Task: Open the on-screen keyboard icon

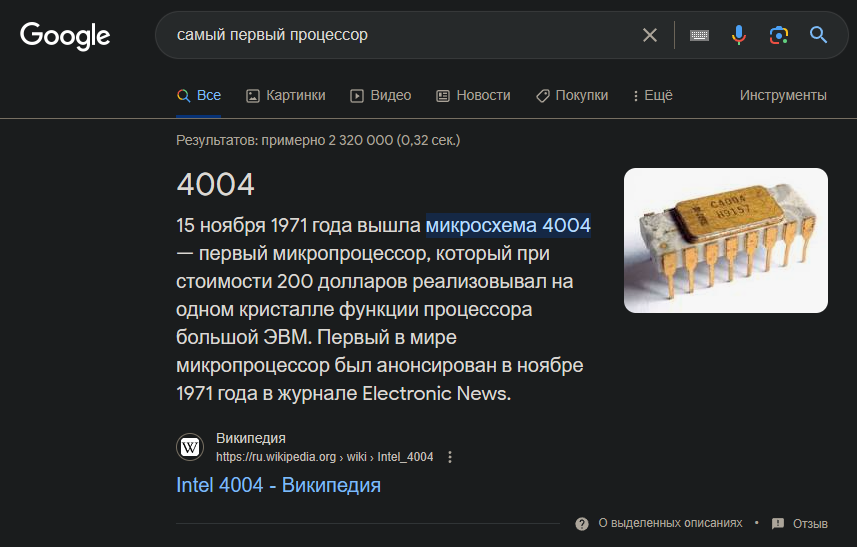Action: coord(699,36)
